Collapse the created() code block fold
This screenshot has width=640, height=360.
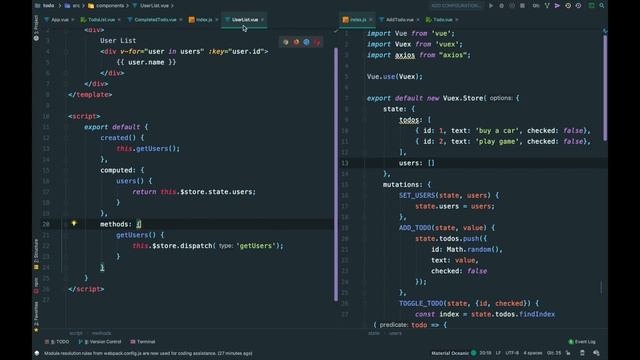click(66, 138)
